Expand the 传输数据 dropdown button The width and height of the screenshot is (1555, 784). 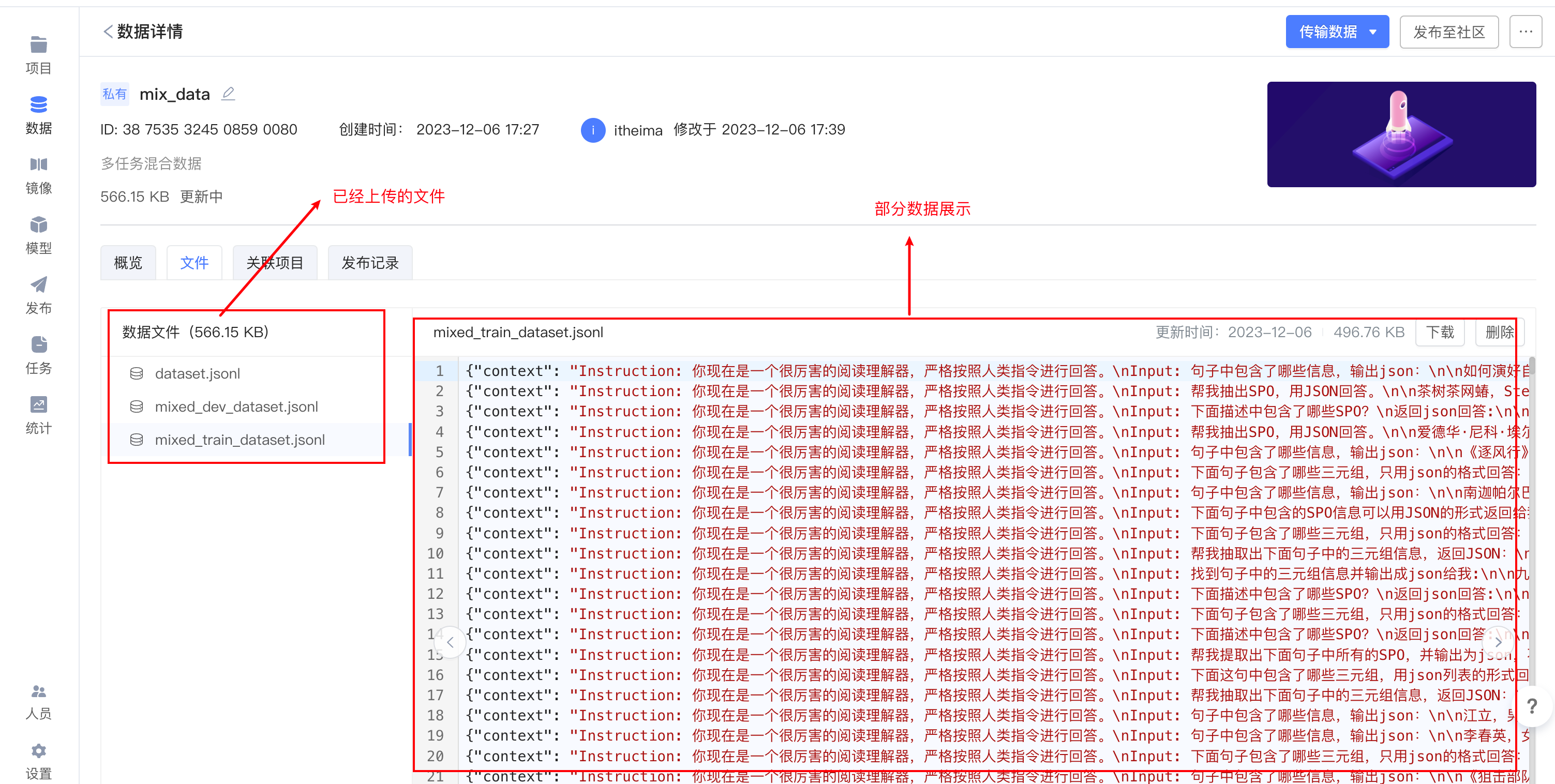click(x=1337, y=32)
